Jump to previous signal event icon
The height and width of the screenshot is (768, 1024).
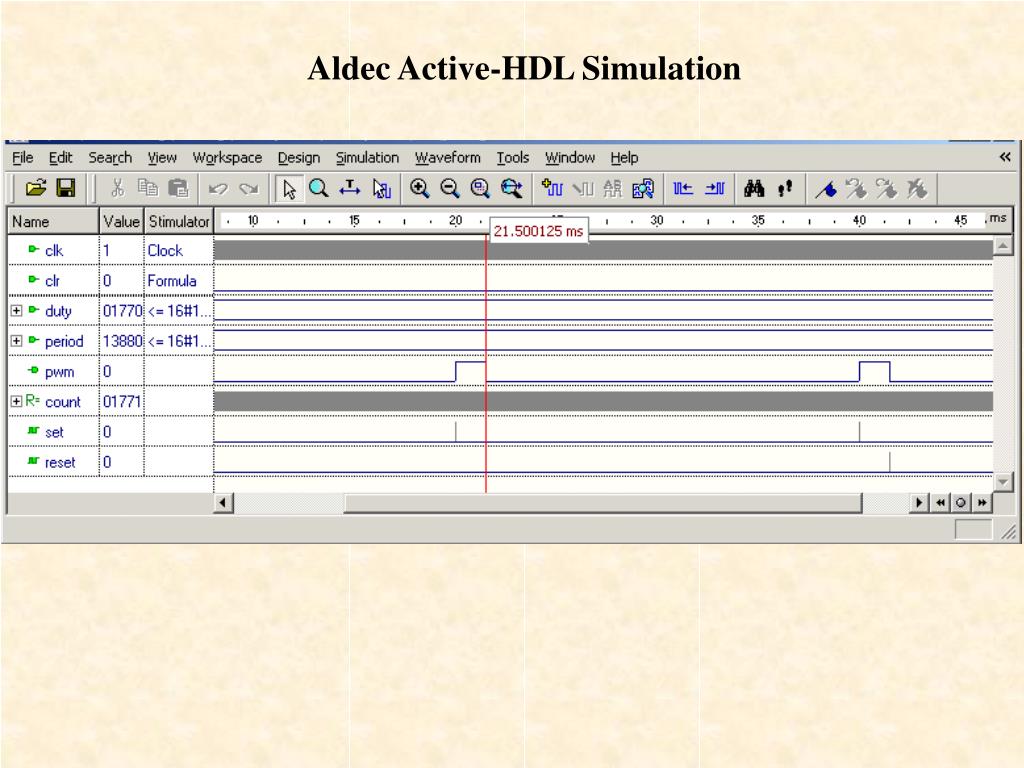(683, 189)
